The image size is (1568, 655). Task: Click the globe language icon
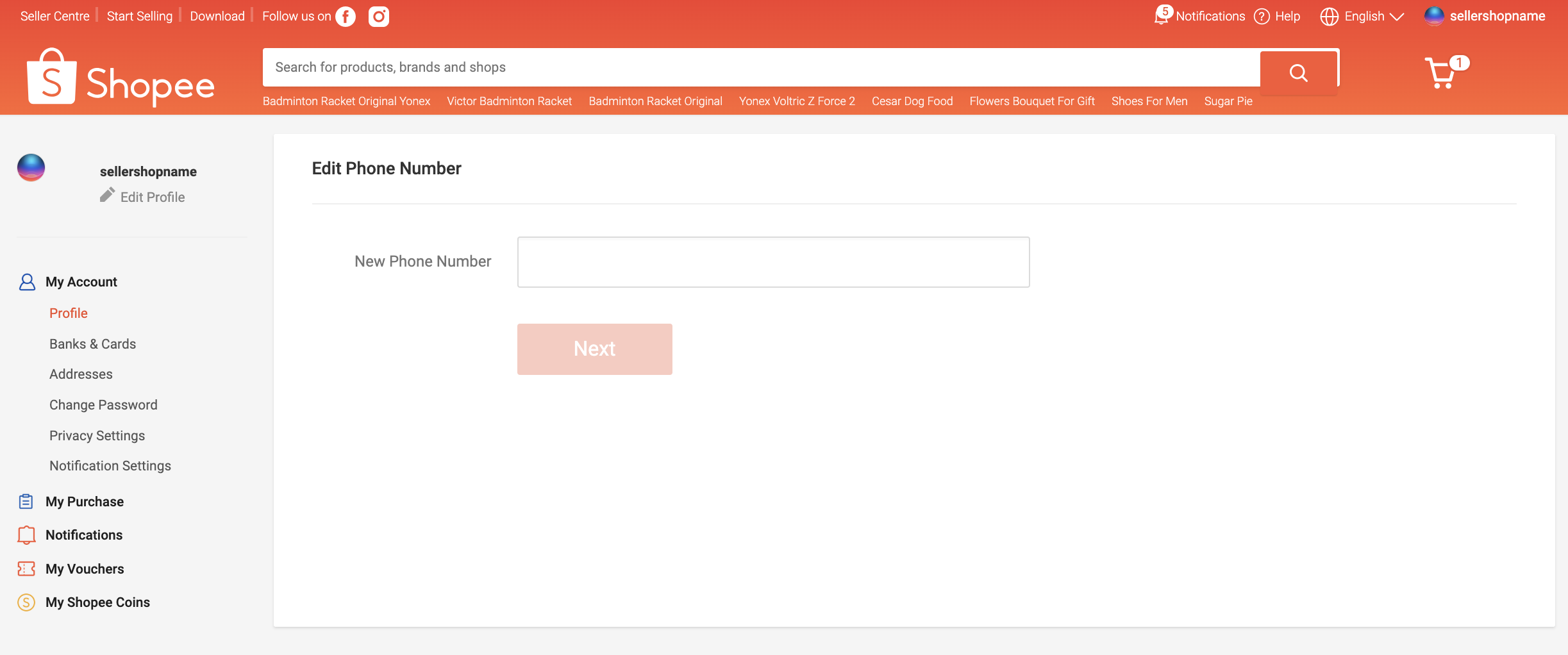tap(1330, 17)
